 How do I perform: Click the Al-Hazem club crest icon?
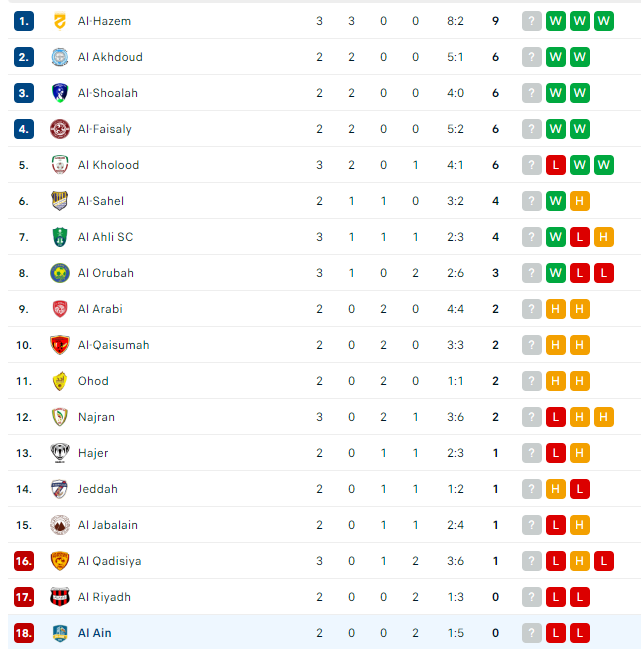pyautogui.click(x=60, y=21)
